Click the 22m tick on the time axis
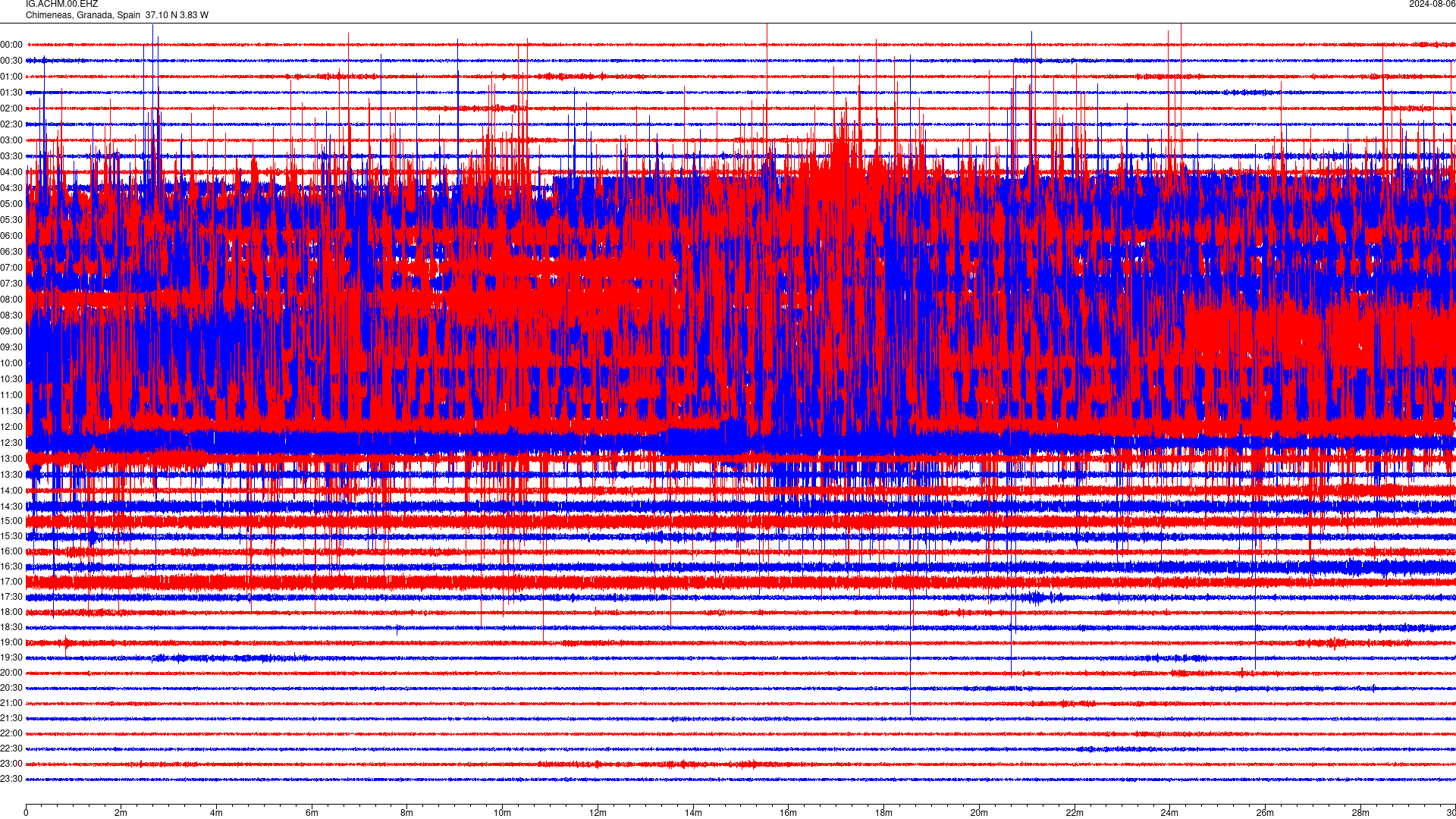The width and height of the screenshot is (1456, 819). click(x=1075, y=813)
